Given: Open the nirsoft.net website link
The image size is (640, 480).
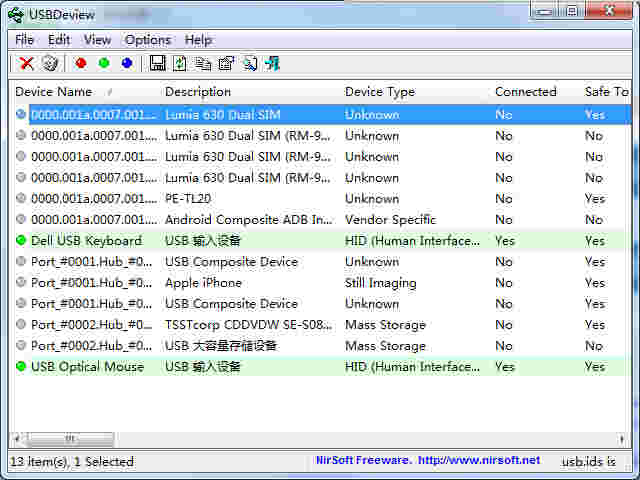Looking at the screenshot, I should pos(478,461).
